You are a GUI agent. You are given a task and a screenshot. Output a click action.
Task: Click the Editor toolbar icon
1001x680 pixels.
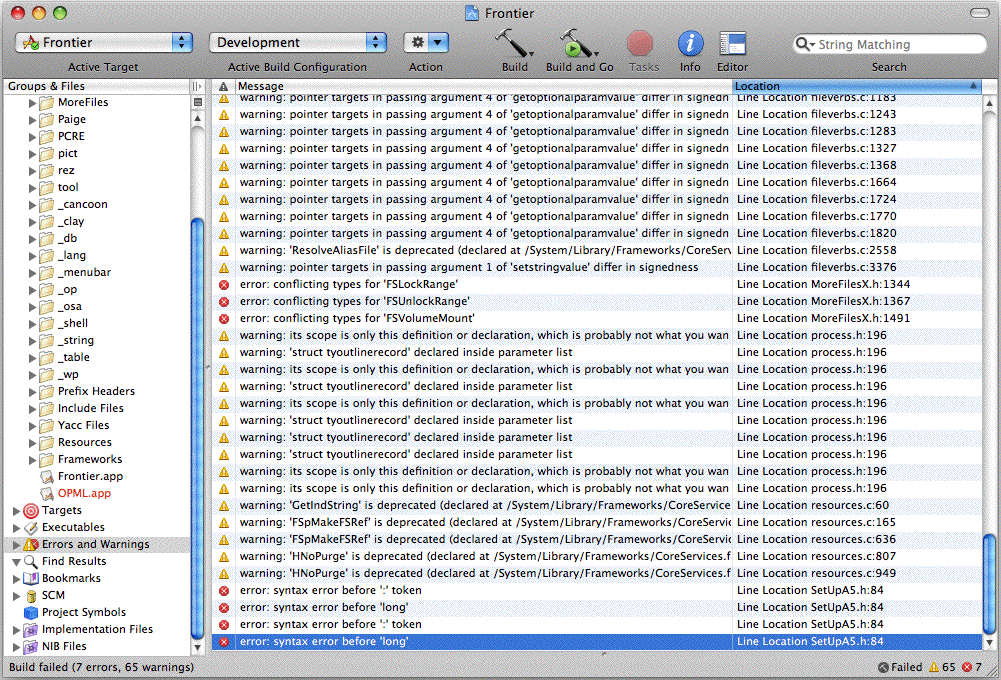(732, 43)
